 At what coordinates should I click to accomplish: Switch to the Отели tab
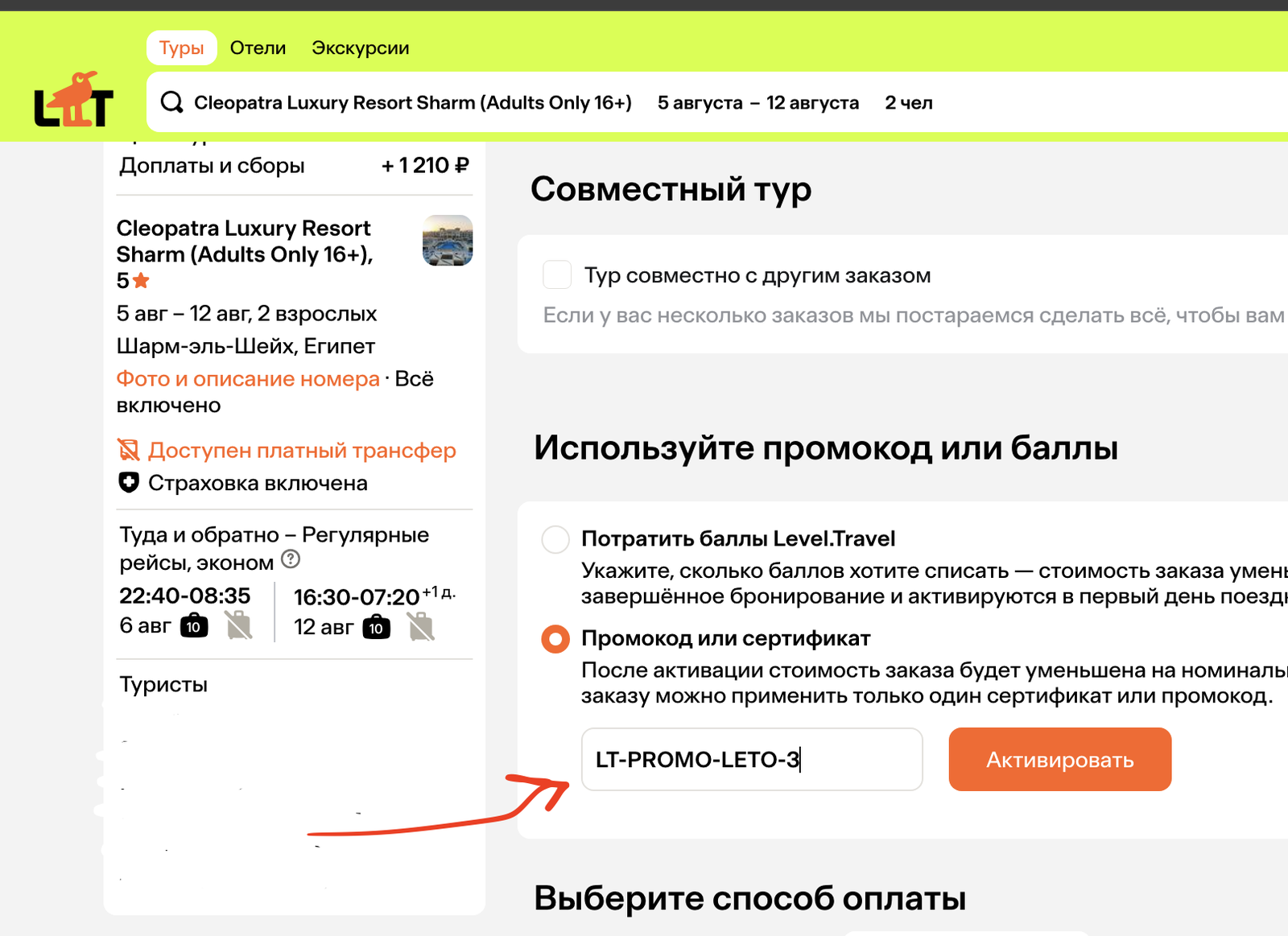click(x=258, y=48)
